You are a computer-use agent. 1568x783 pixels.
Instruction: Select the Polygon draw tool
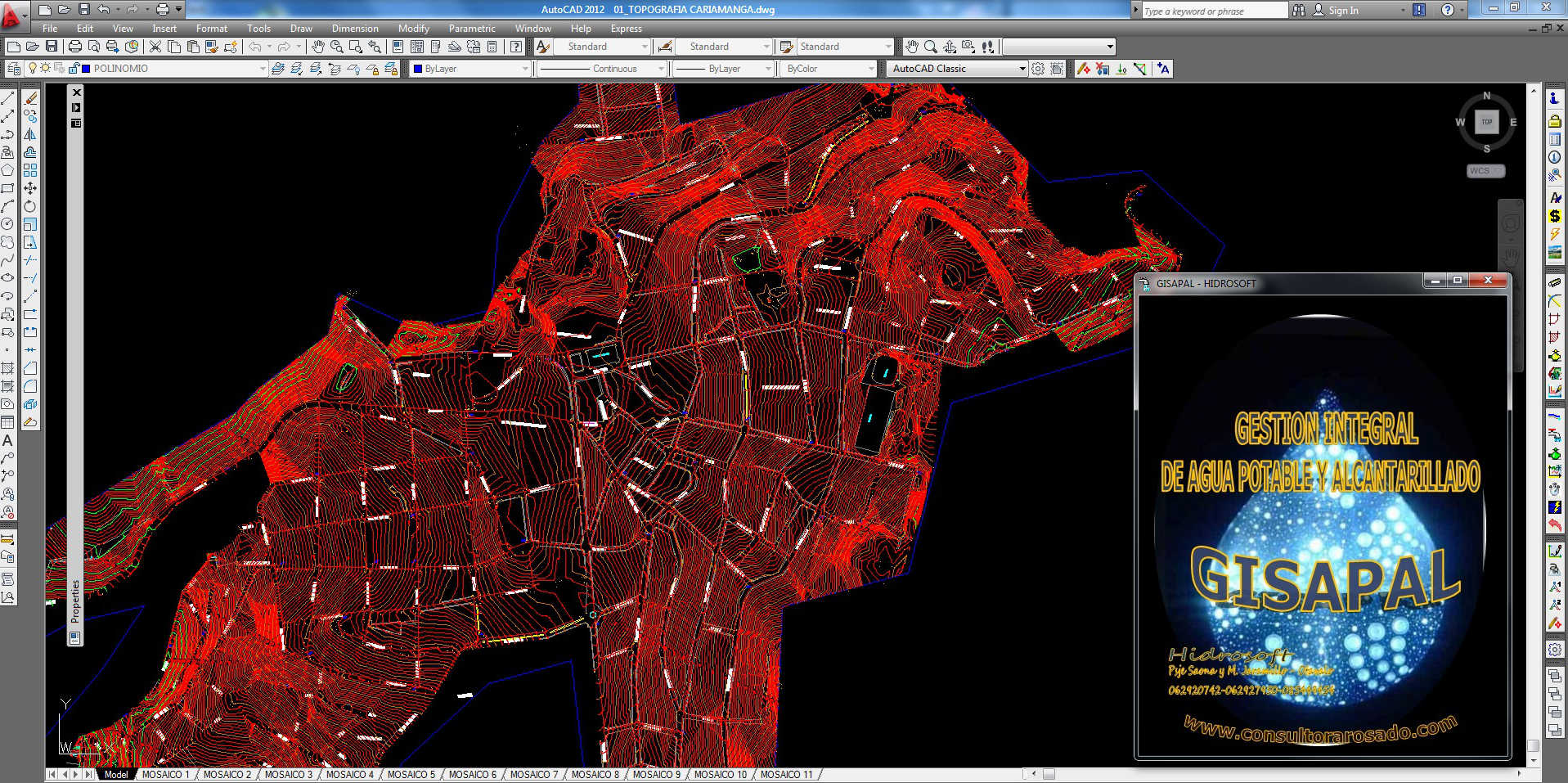(7, 170)
